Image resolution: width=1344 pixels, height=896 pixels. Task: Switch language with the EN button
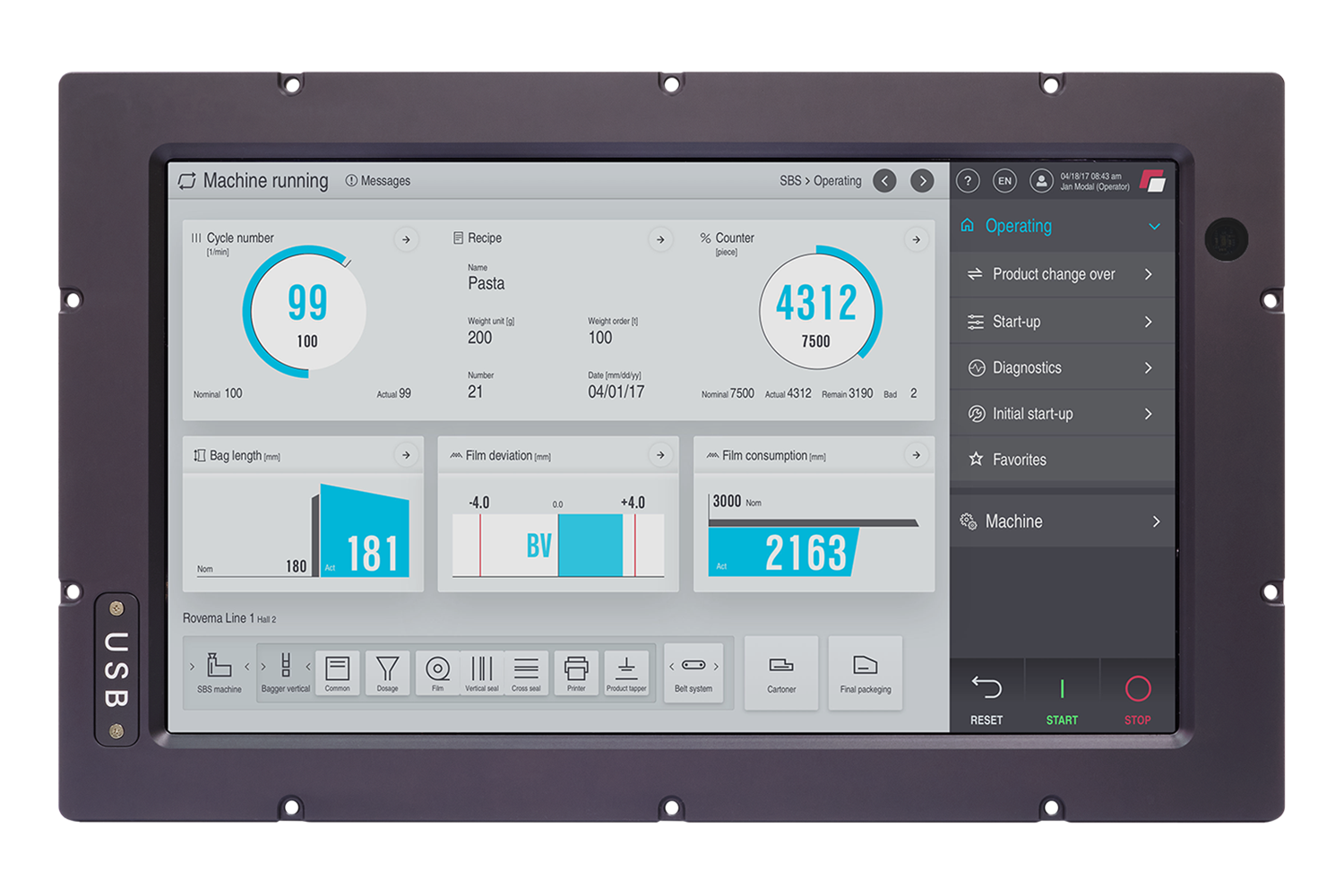pyautogui.click(x=1004, y=181)
